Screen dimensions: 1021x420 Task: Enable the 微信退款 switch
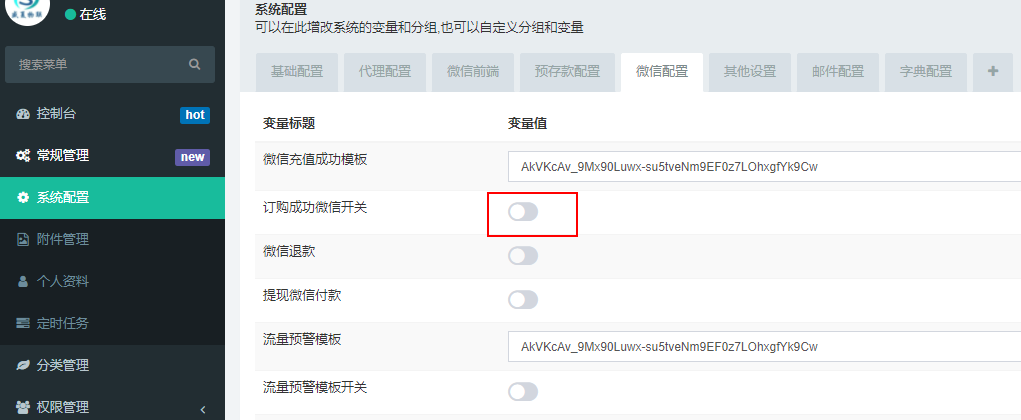[523, 256]
